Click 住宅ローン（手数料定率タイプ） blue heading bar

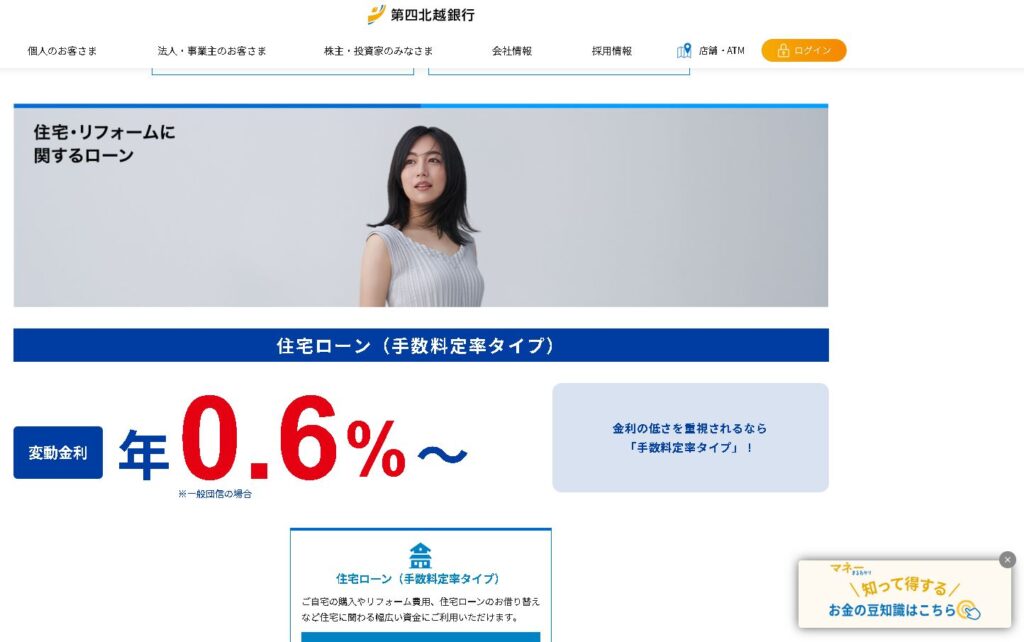click(421, 345)
